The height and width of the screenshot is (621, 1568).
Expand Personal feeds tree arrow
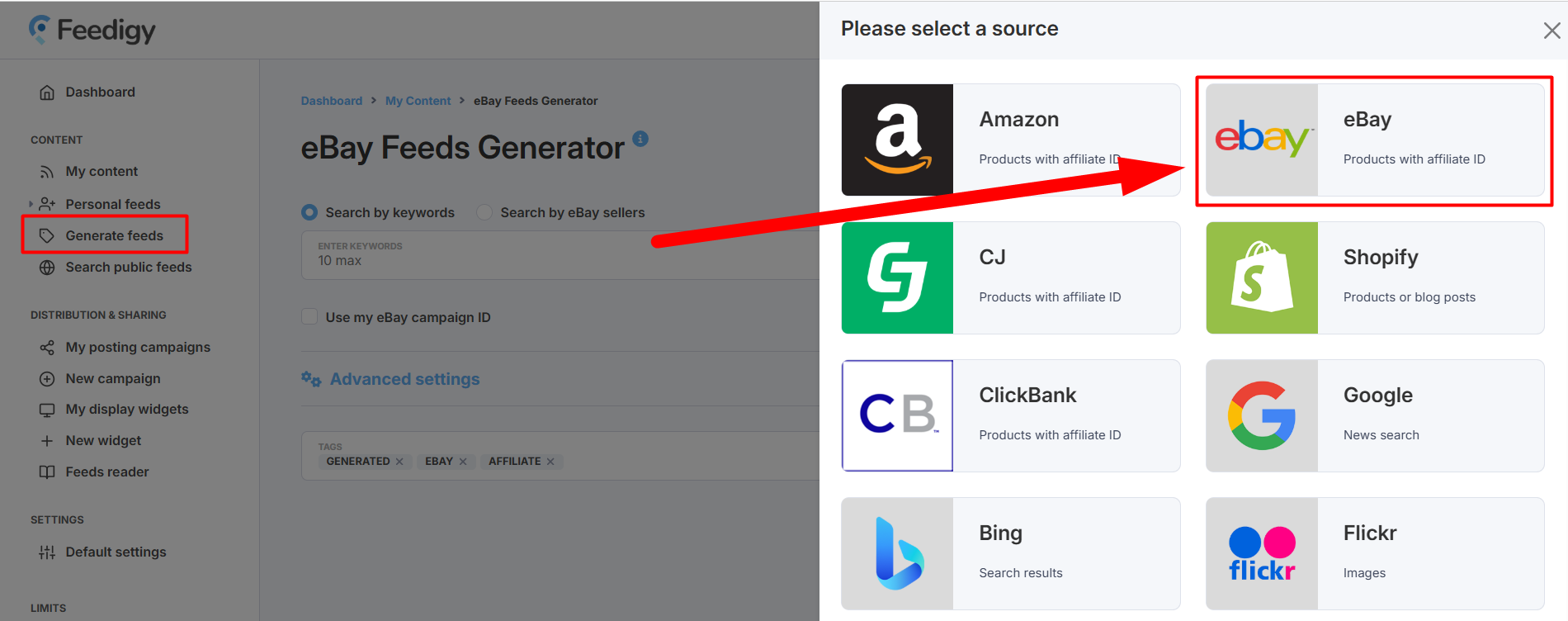pyautogui.click(x=31, y=204)
